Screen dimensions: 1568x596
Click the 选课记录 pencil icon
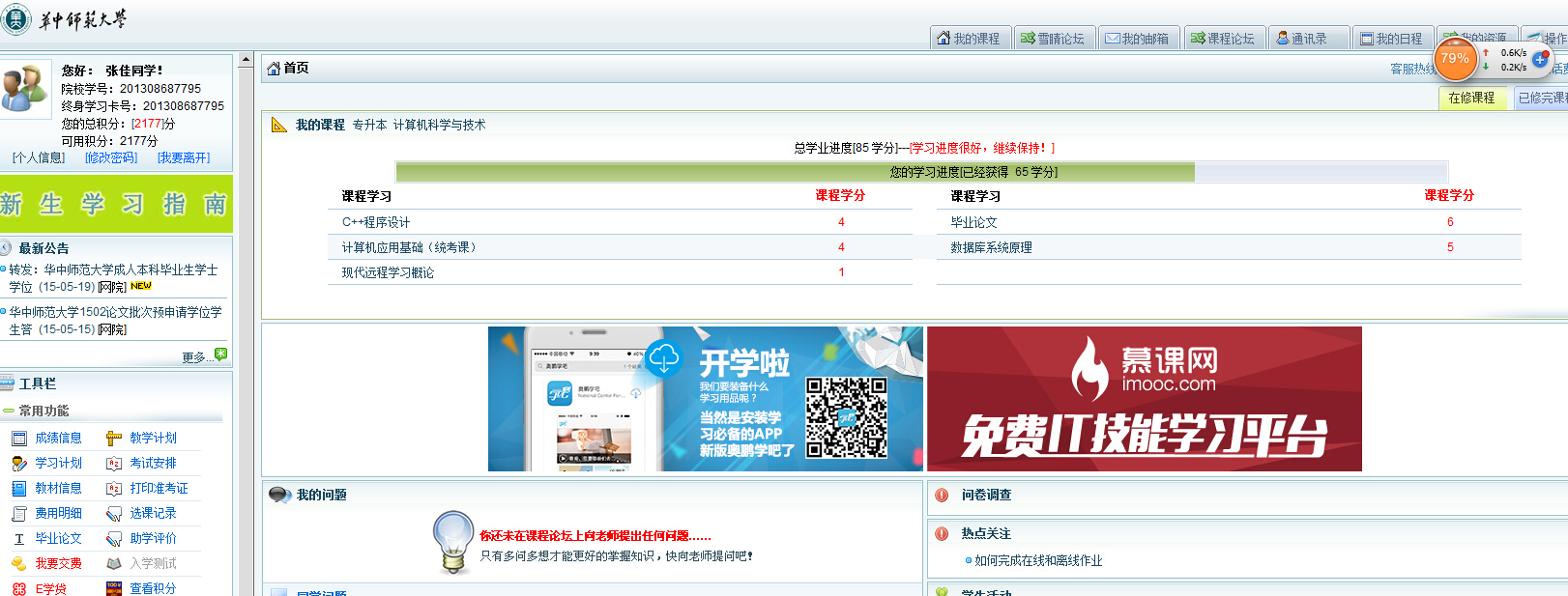(114, 514)
